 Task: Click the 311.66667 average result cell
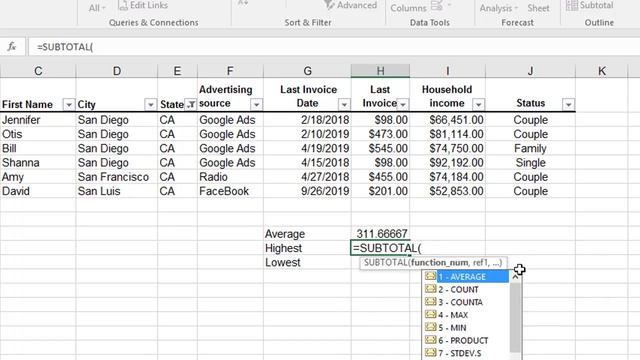(380, 234)
